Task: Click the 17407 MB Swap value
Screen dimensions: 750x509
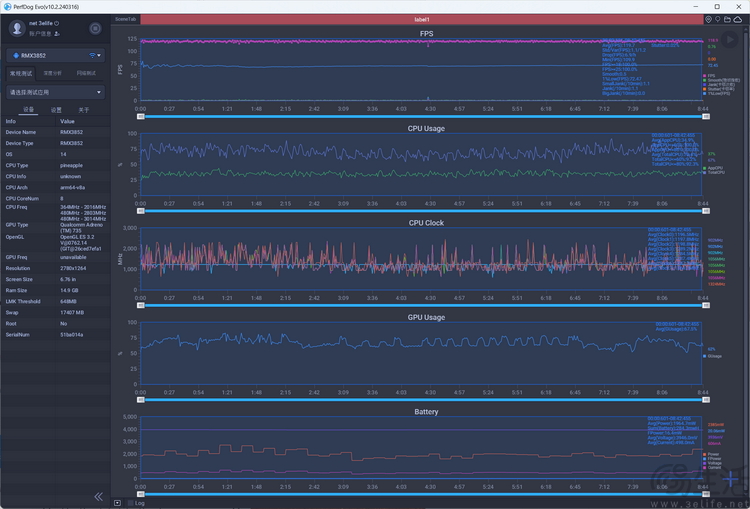Action: [72, 312]
